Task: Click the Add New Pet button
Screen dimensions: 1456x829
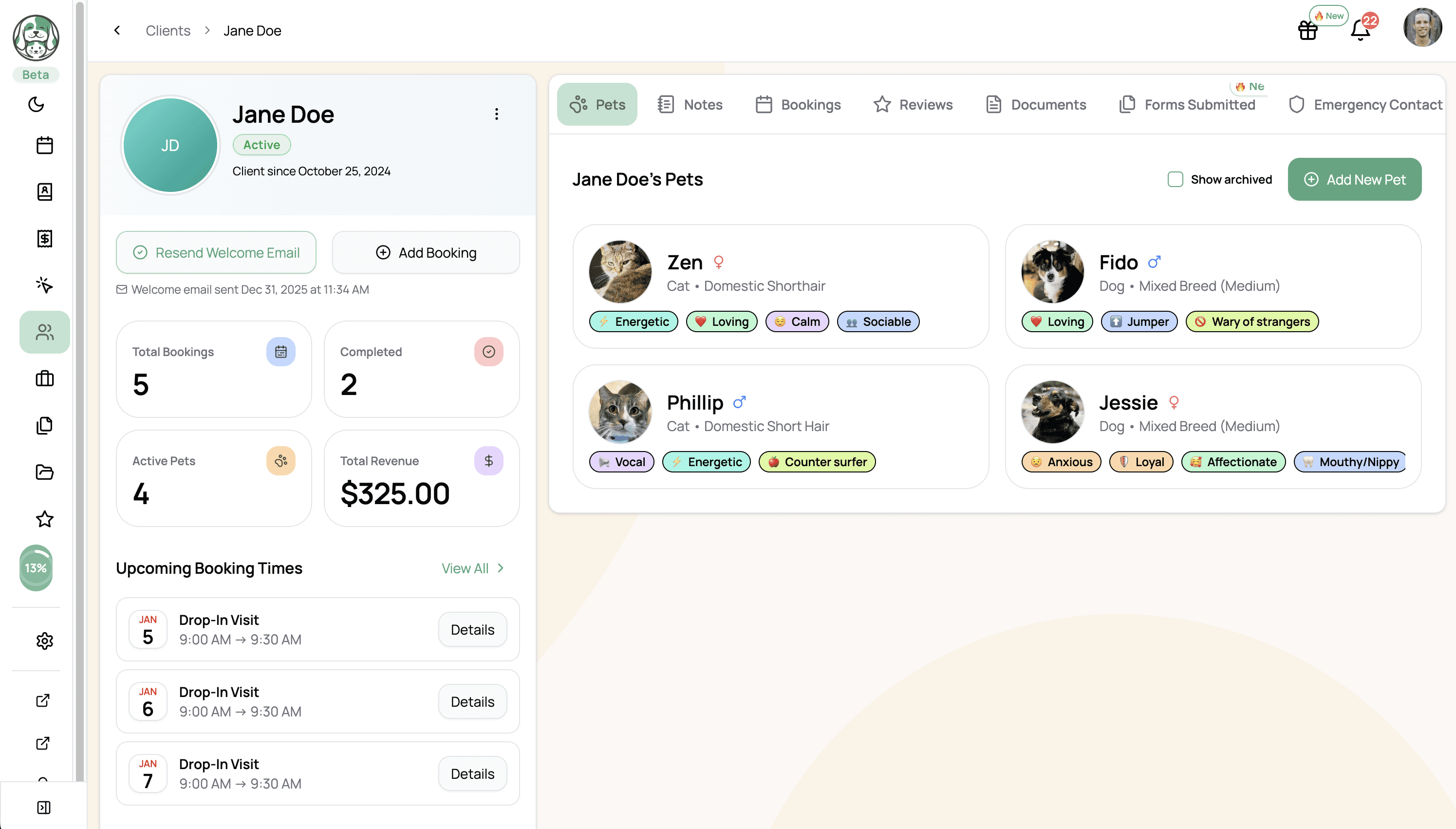Action: tap(1354, 179)
